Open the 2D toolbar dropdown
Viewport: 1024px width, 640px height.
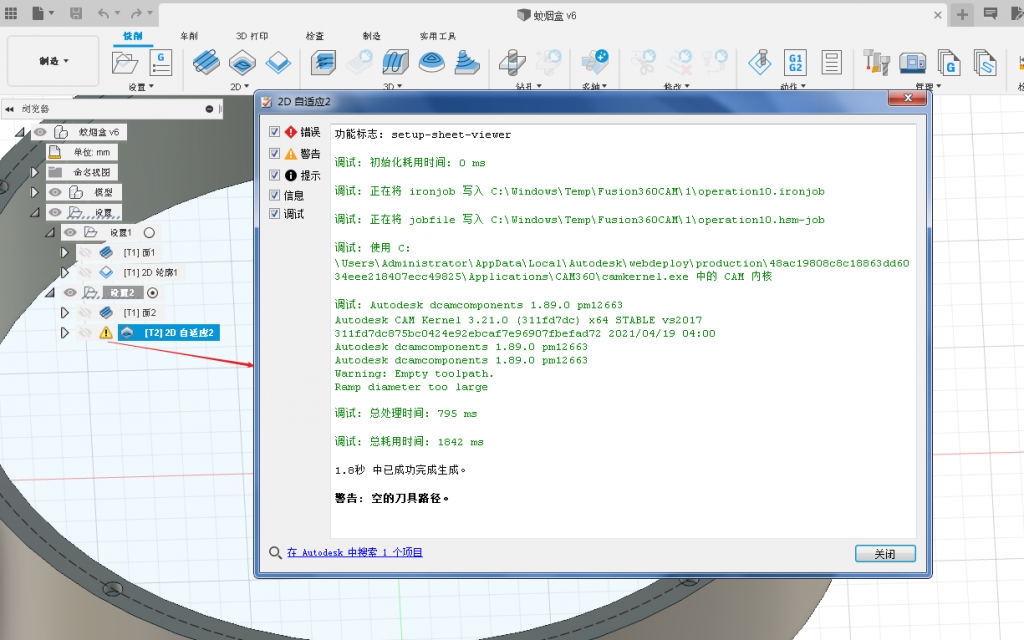[x=240, y=86]
